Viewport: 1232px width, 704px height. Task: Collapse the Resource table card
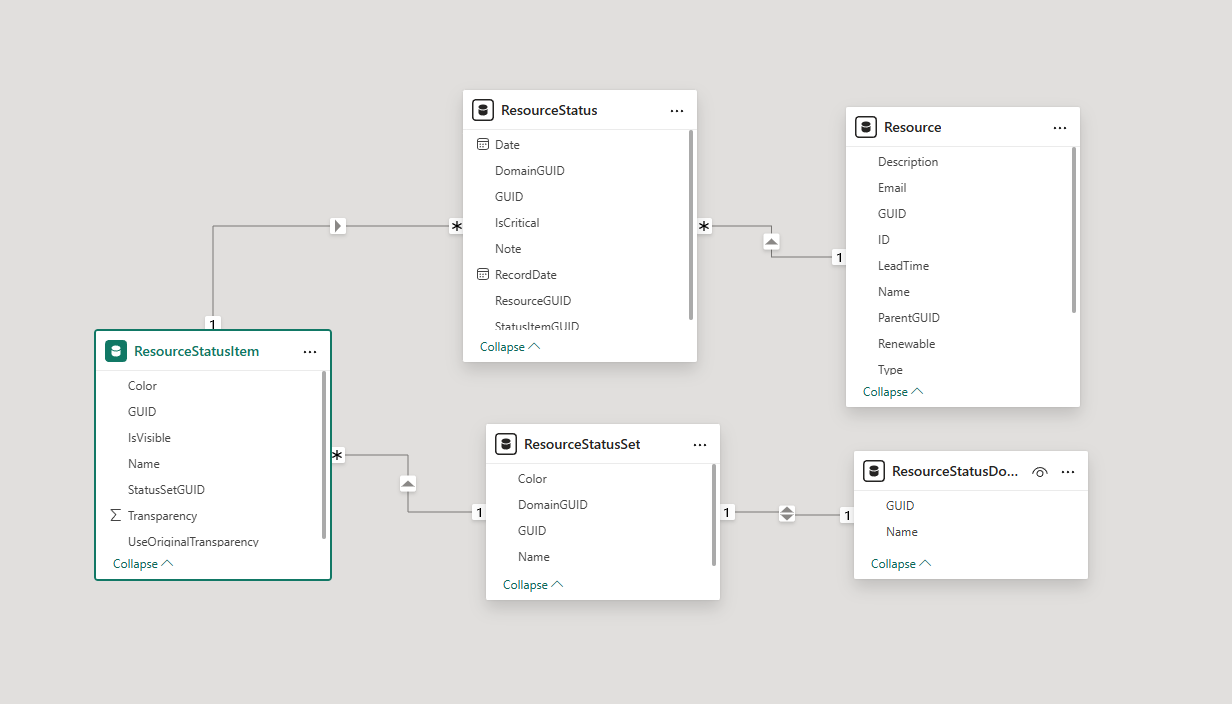[x=893, y=392]
